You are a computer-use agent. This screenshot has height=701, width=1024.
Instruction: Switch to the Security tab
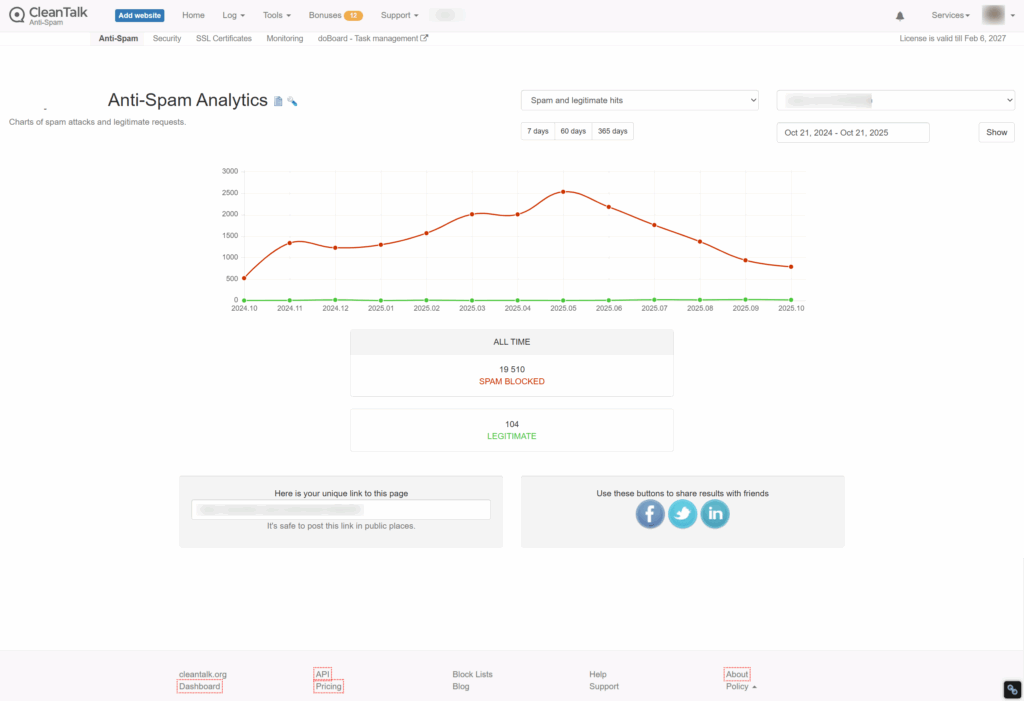[167, 38]
